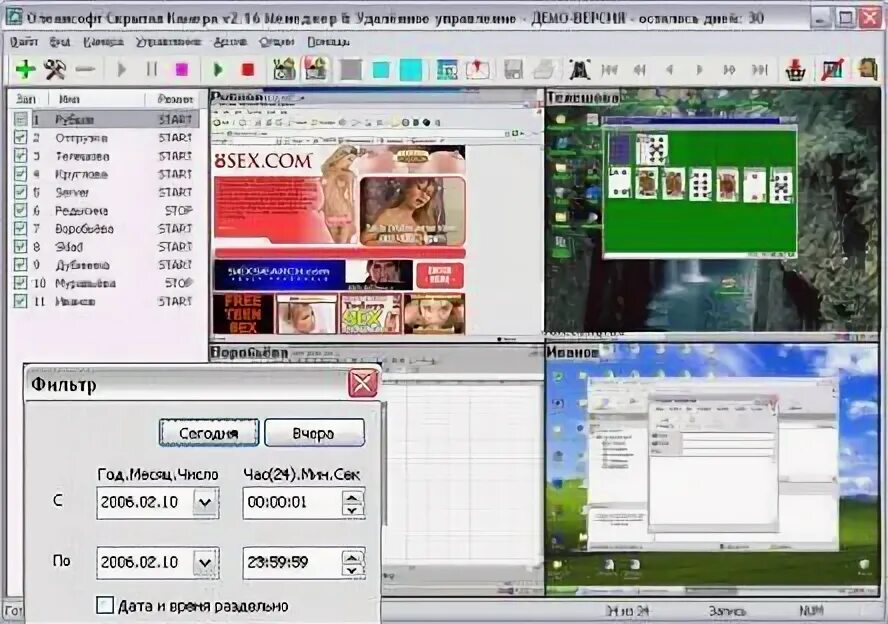Open the Помощь menu
The image size is (888, 624).
pos(328,42)
